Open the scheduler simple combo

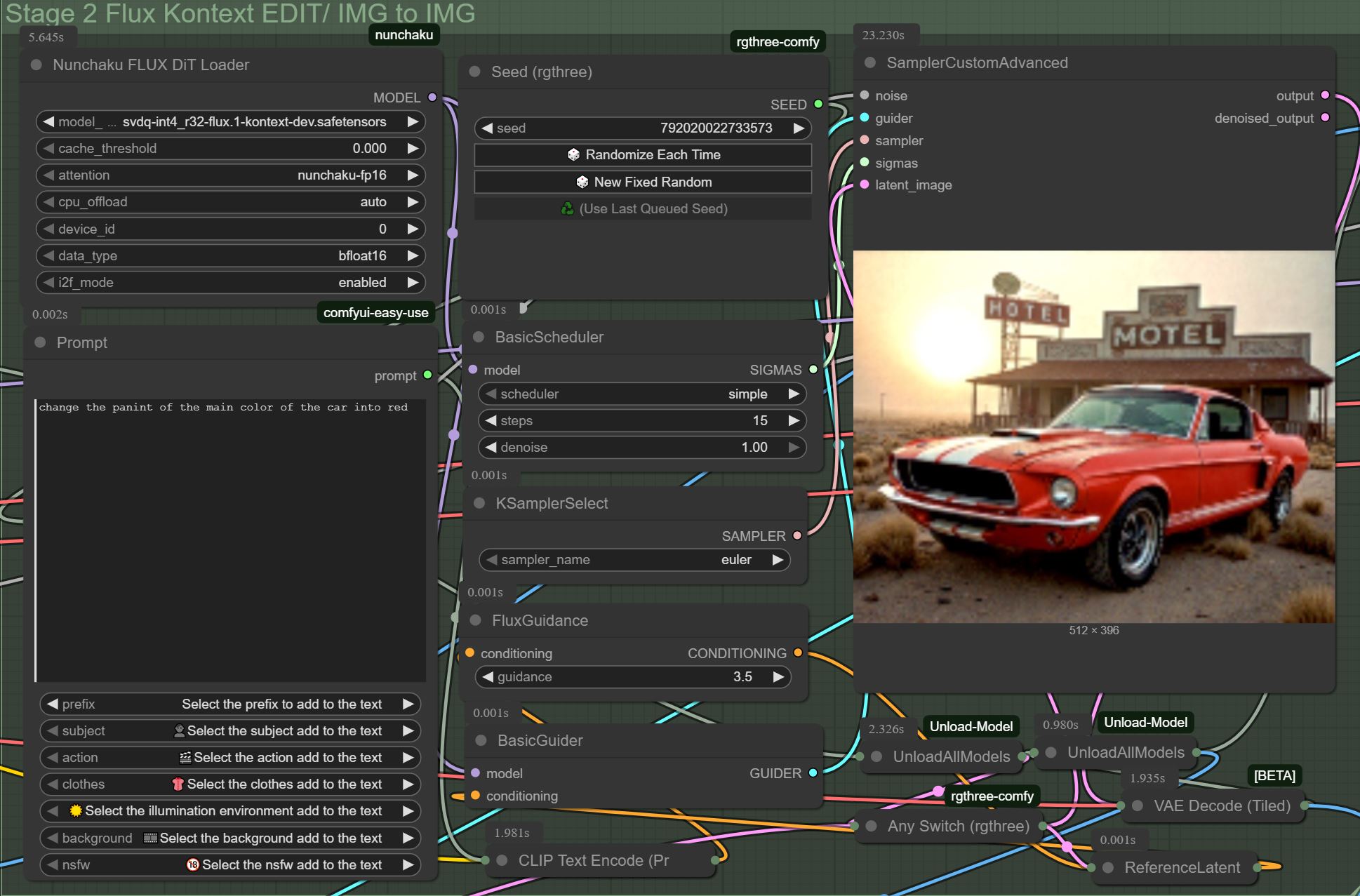642,394
